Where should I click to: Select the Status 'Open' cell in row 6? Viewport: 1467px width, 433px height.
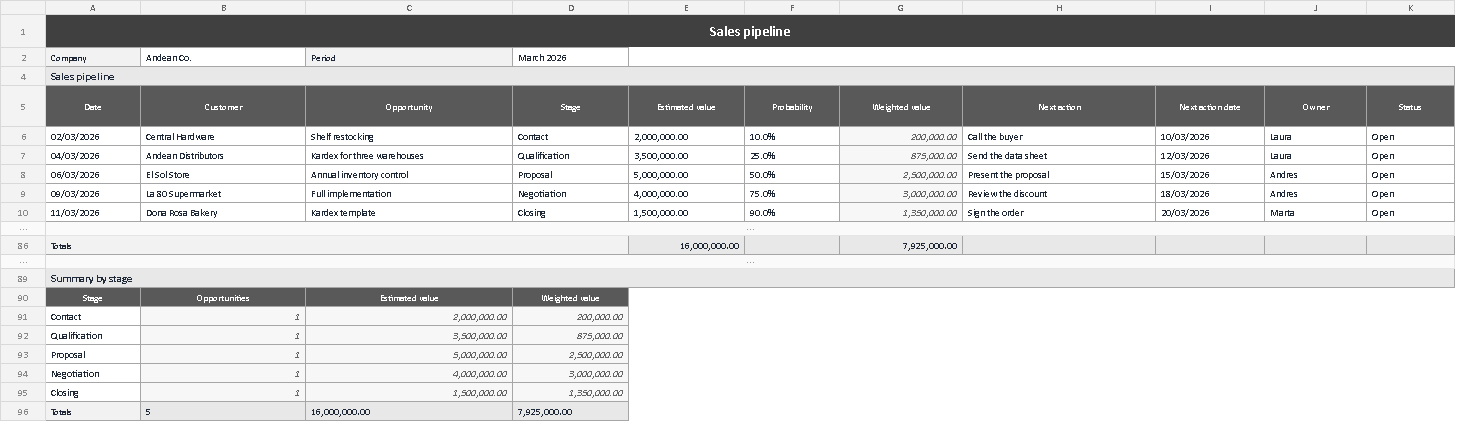pyautogui.click(x=1410, y=137)
